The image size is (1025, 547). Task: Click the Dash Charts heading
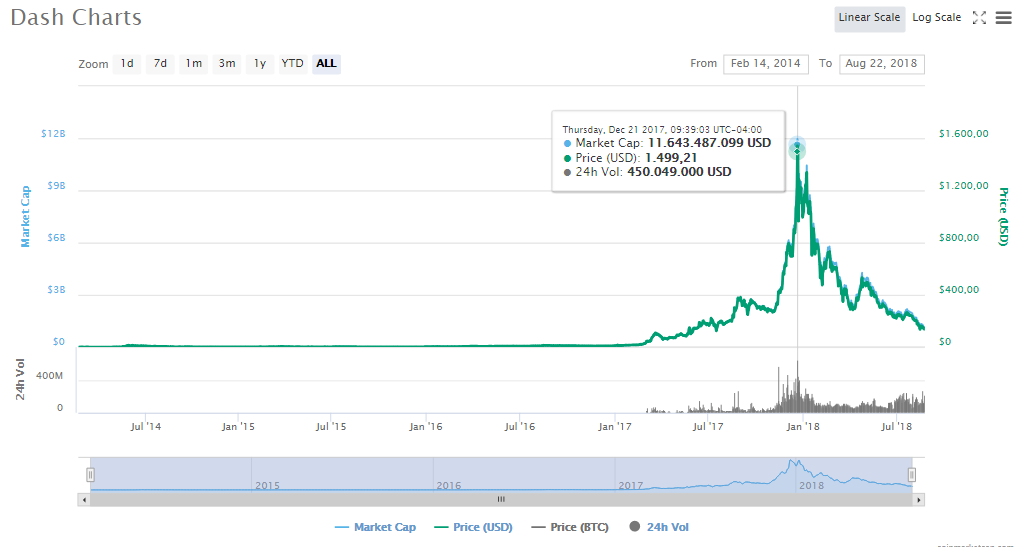(x=76, y=17)
